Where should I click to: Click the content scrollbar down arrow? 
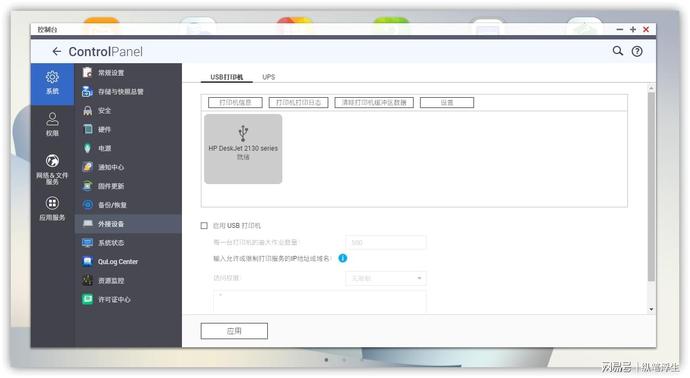pyautogui.click(x=651, y=309)
